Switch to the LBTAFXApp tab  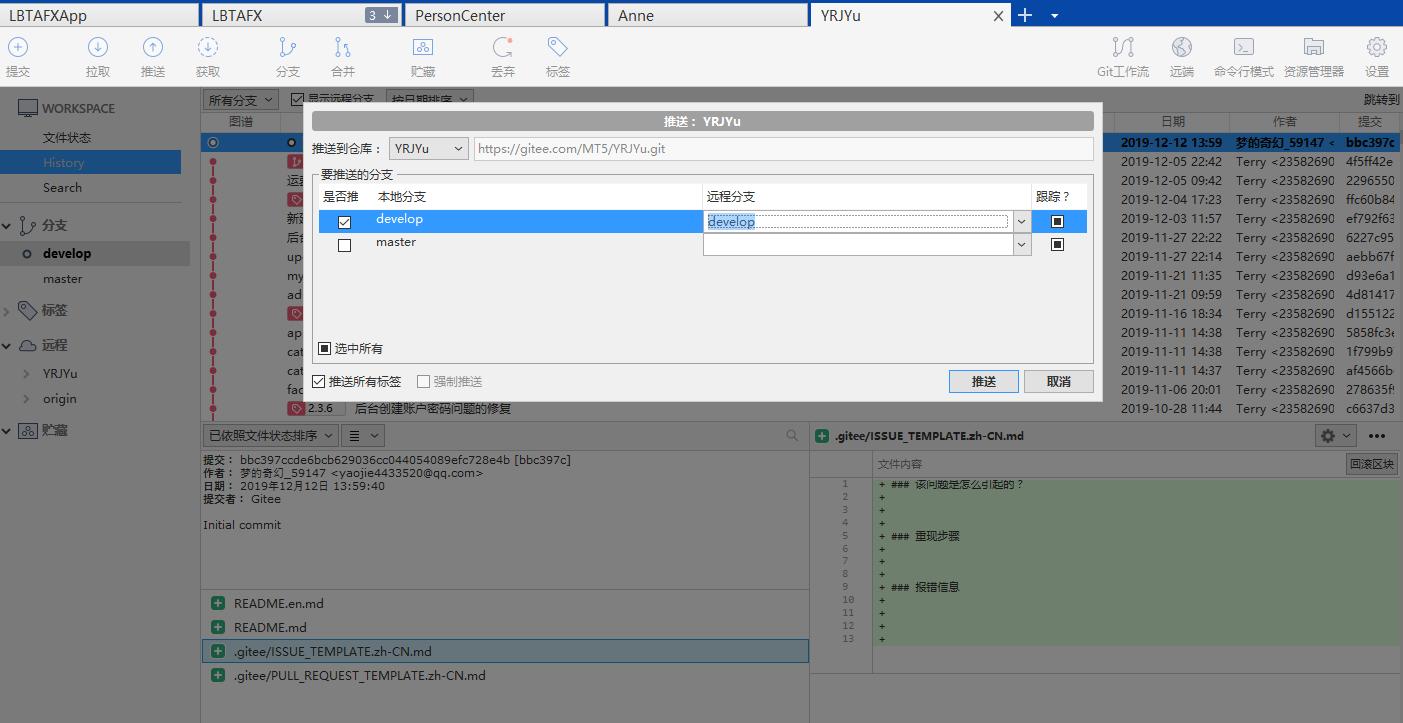pyautogui.click(x=99, y=15)
